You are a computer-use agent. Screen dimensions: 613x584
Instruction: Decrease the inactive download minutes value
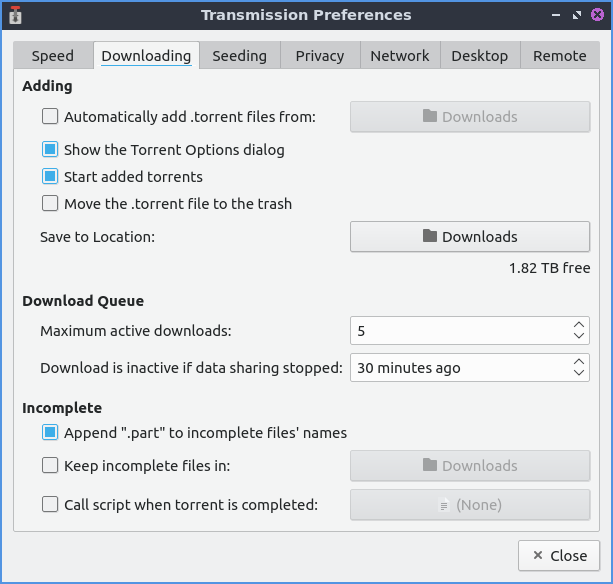579,373
